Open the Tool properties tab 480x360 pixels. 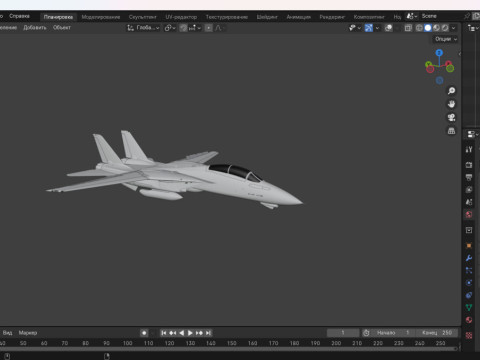click(469, 149)
